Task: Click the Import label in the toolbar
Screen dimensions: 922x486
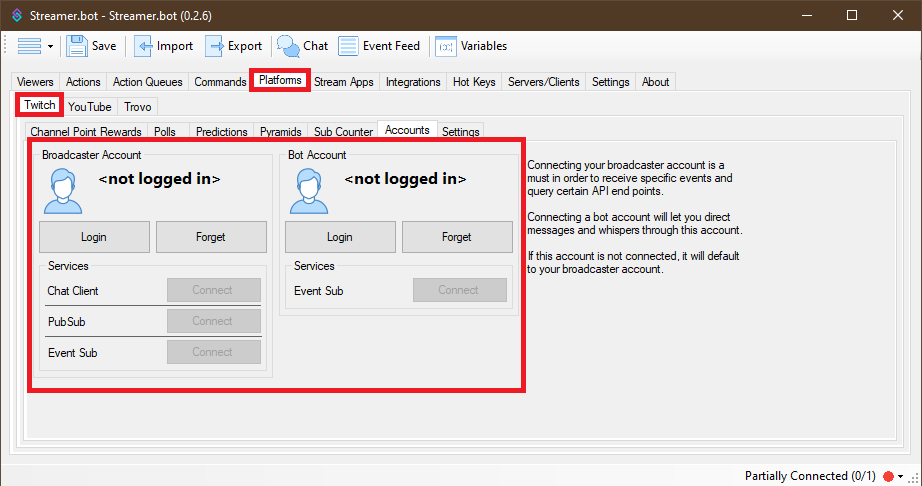Action: [x=175, y=46]
